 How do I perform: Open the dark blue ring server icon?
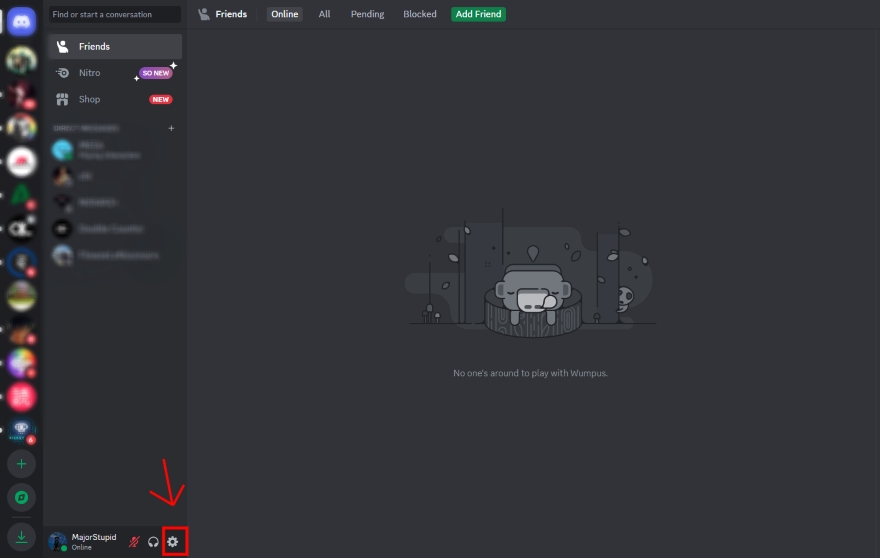pos(21,262)
